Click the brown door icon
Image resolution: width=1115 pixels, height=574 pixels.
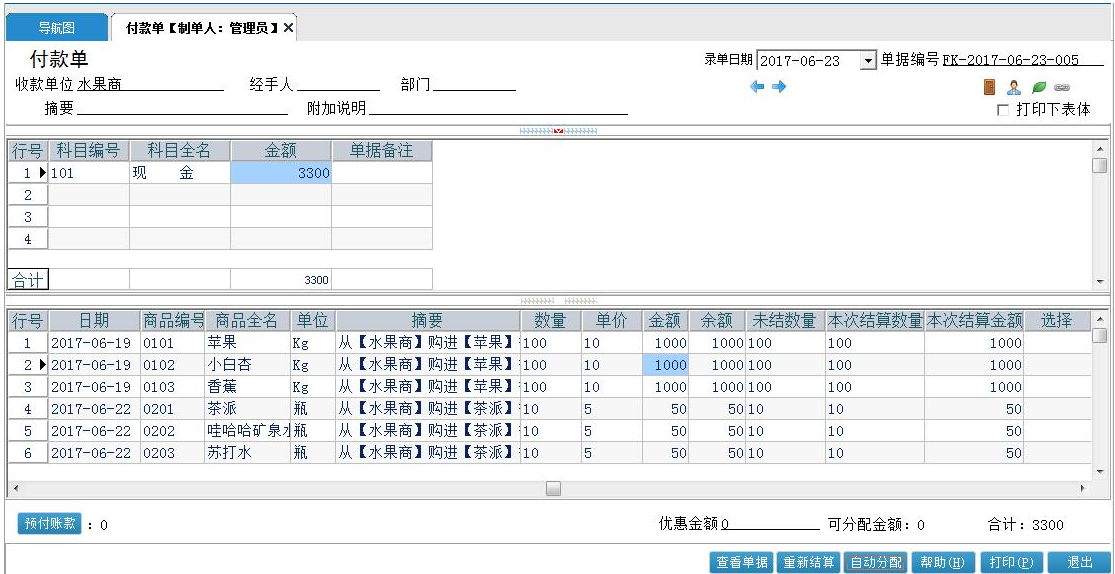click(989, 87)
